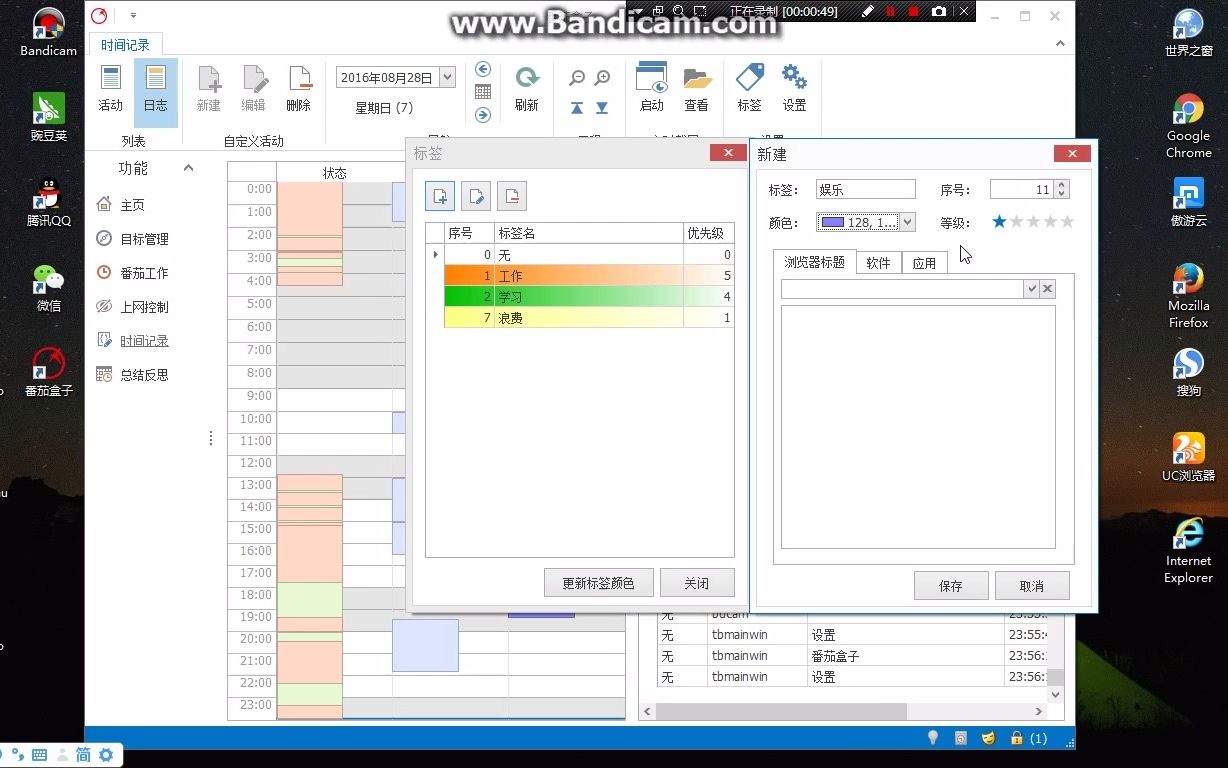Open Google Chrome desktop shortcut
This screenshot has width=1228, height=768.
[1188, 127]
